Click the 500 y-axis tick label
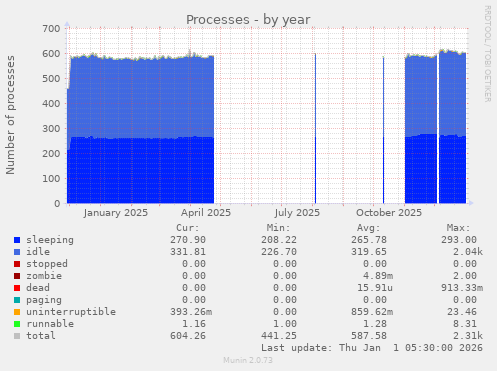Viewport: 497px width, 371px height. click(51, 79)
